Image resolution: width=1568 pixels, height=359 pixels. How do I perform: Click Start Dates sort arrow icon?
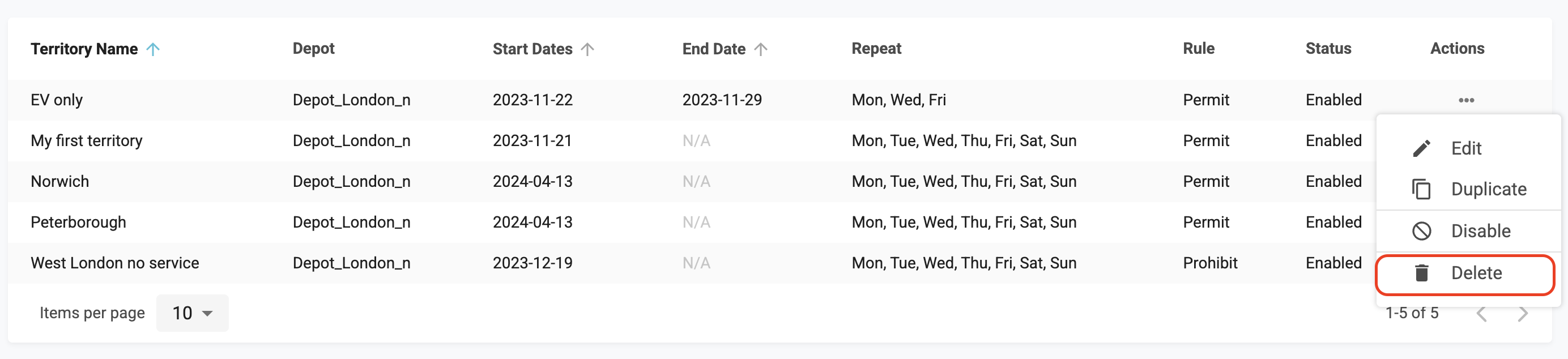pos(587,49)
